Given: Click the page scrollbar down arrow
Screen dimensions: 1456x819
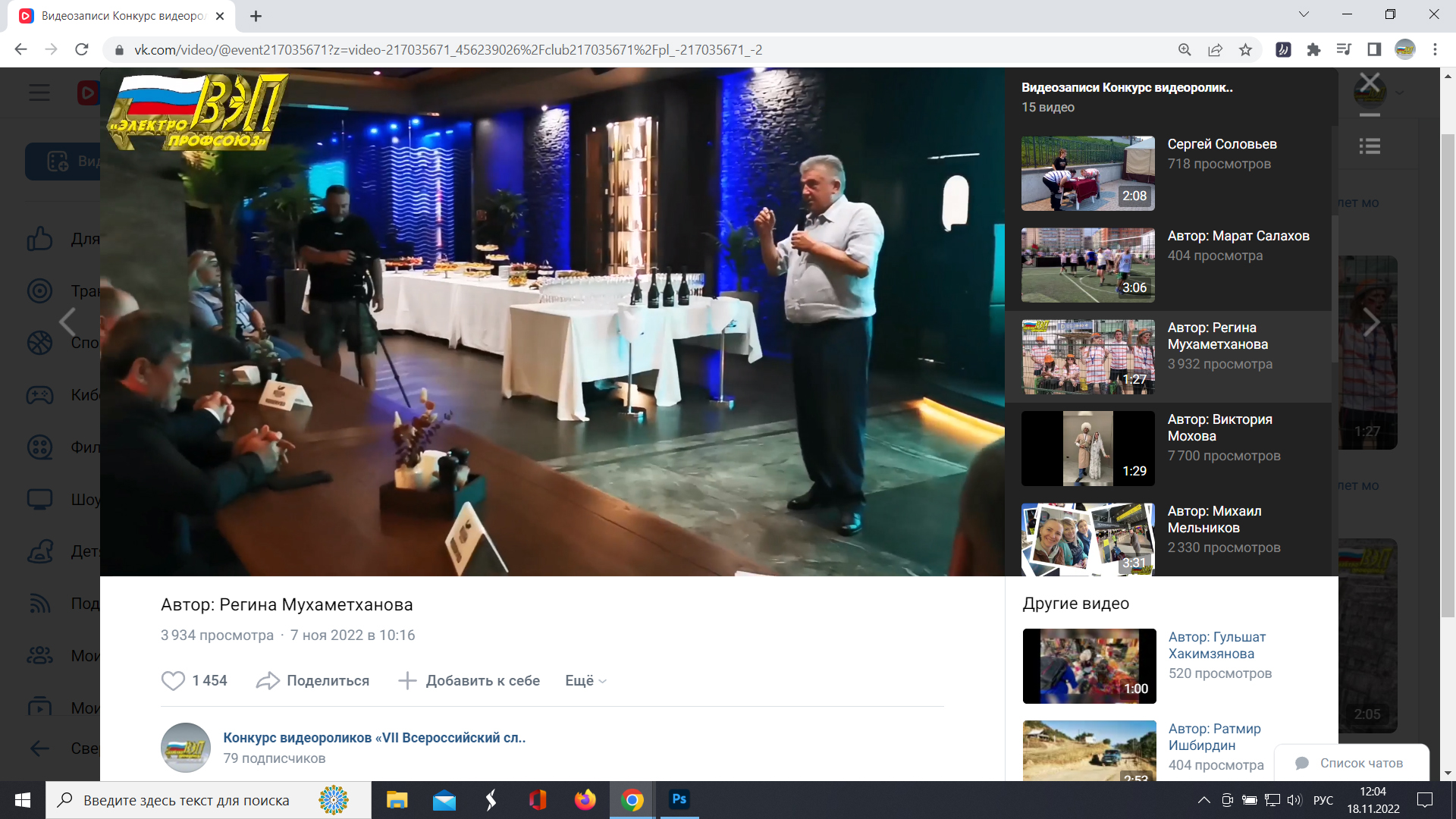Looking at the screenshot, I should tap(1448, 773).
